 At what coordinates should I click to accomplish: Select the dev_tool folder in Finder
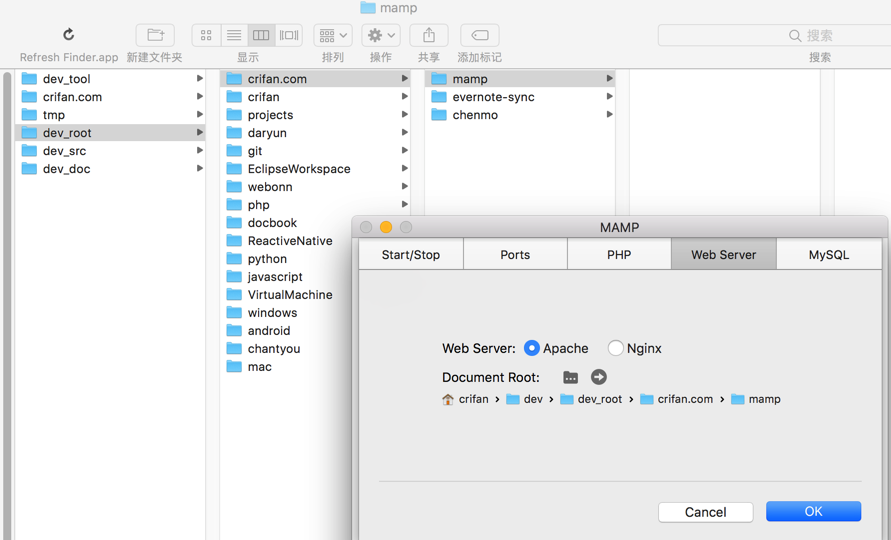110,78
